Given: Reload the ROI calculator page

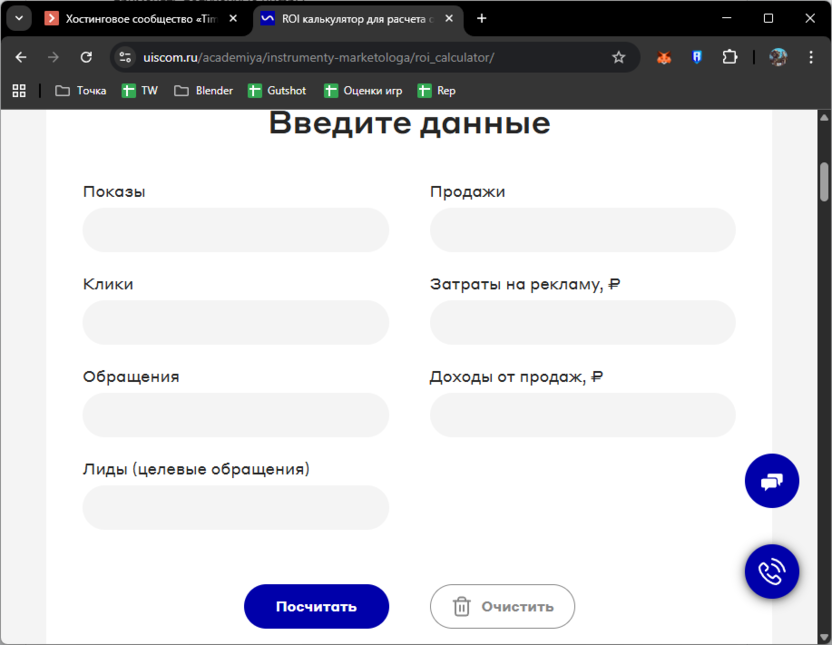Looking at the screenshot, I should click(x=84, y=57).
